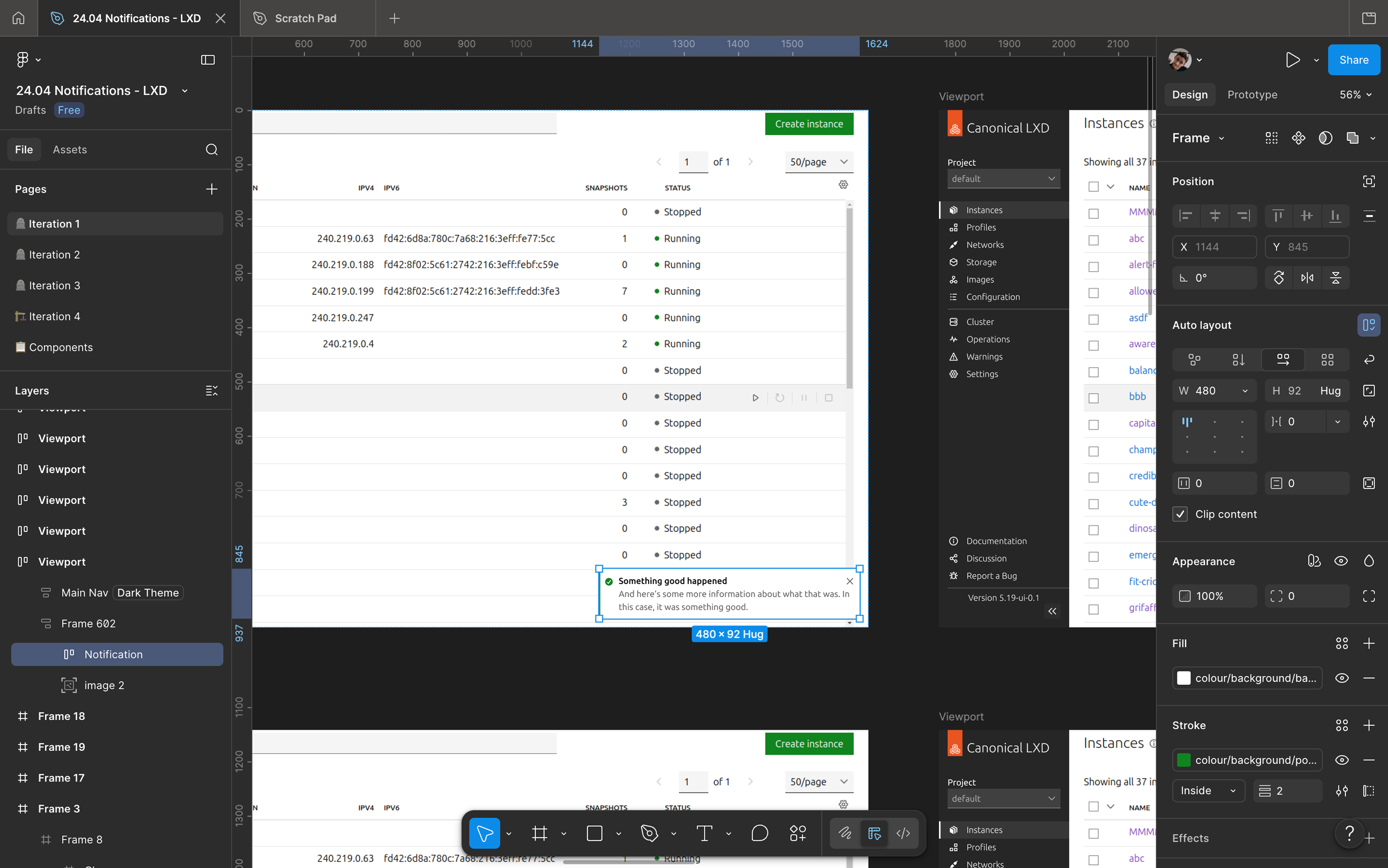Click the mask icon in Frame header
Viewport: 1388px width, 868px height.
click(x=1325, y=138)
